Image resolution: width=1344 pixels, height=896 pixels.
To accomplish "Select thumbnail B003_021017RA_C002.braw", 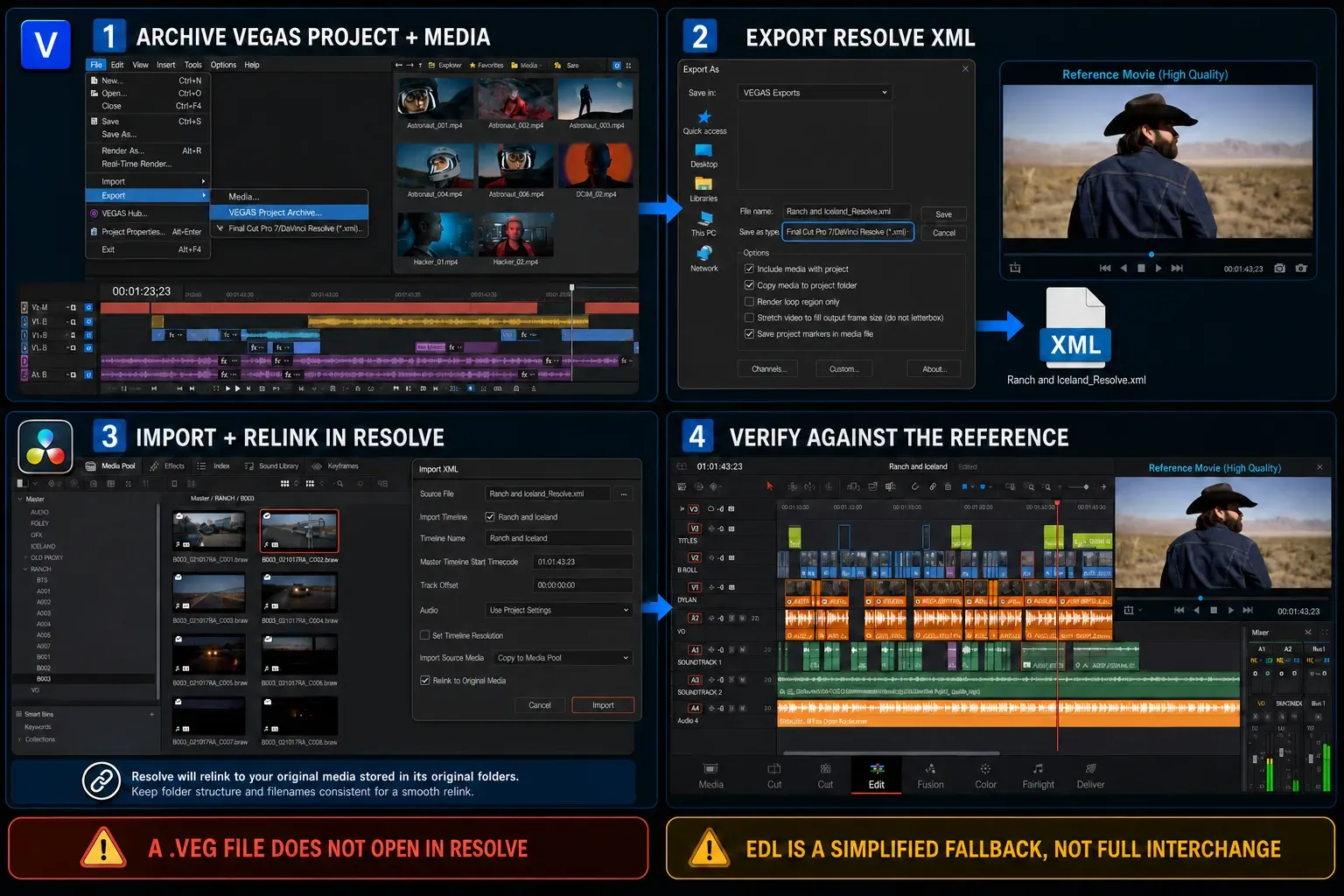I will click(299, 531).
